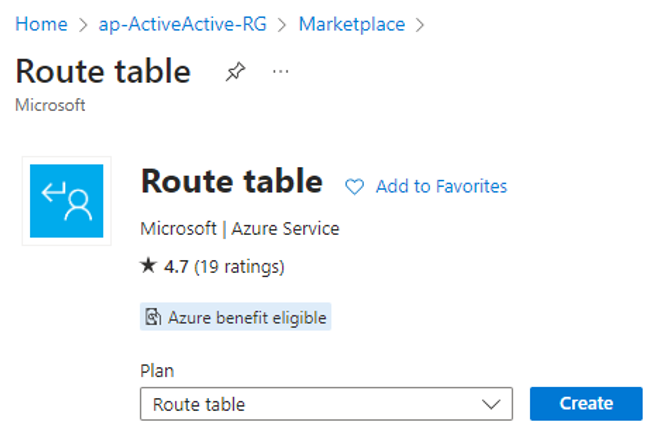
Task: Click the chevron after ap-ActiveActive-RG breadcrumb
Action: click(282, 25)
